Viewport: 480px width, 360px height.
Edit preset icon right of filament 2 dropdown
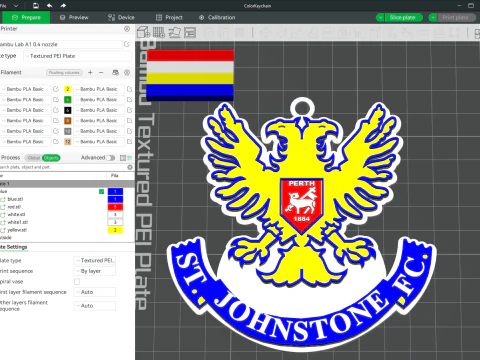tap(130, 89)
